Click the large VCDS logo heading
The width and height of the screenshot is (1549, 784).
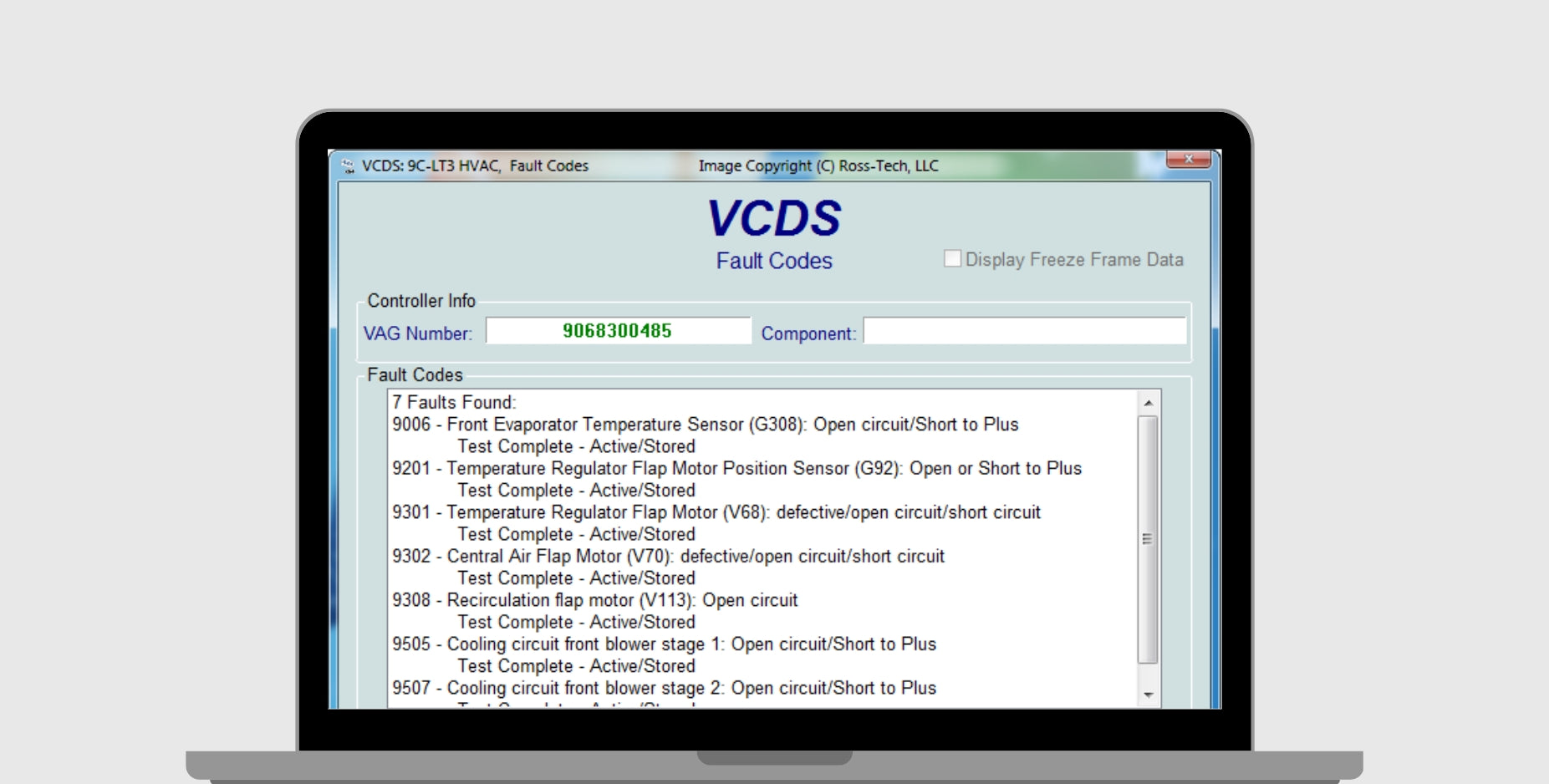(x=773, y=218)
